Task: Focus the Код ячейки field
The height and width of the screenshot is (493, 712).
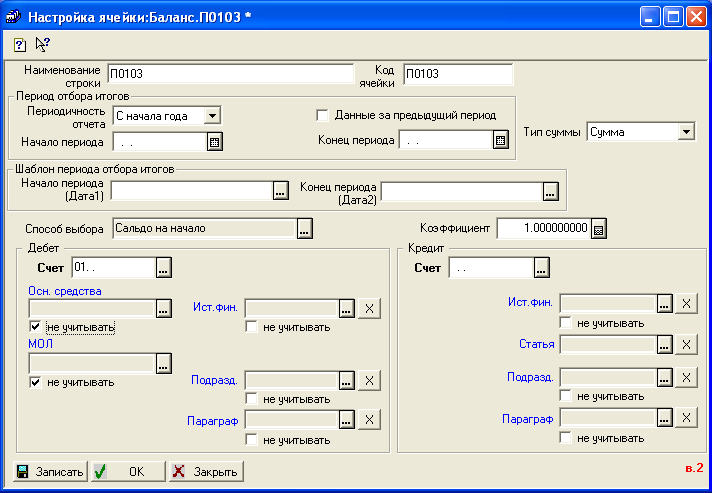Action: coord(458,74)
